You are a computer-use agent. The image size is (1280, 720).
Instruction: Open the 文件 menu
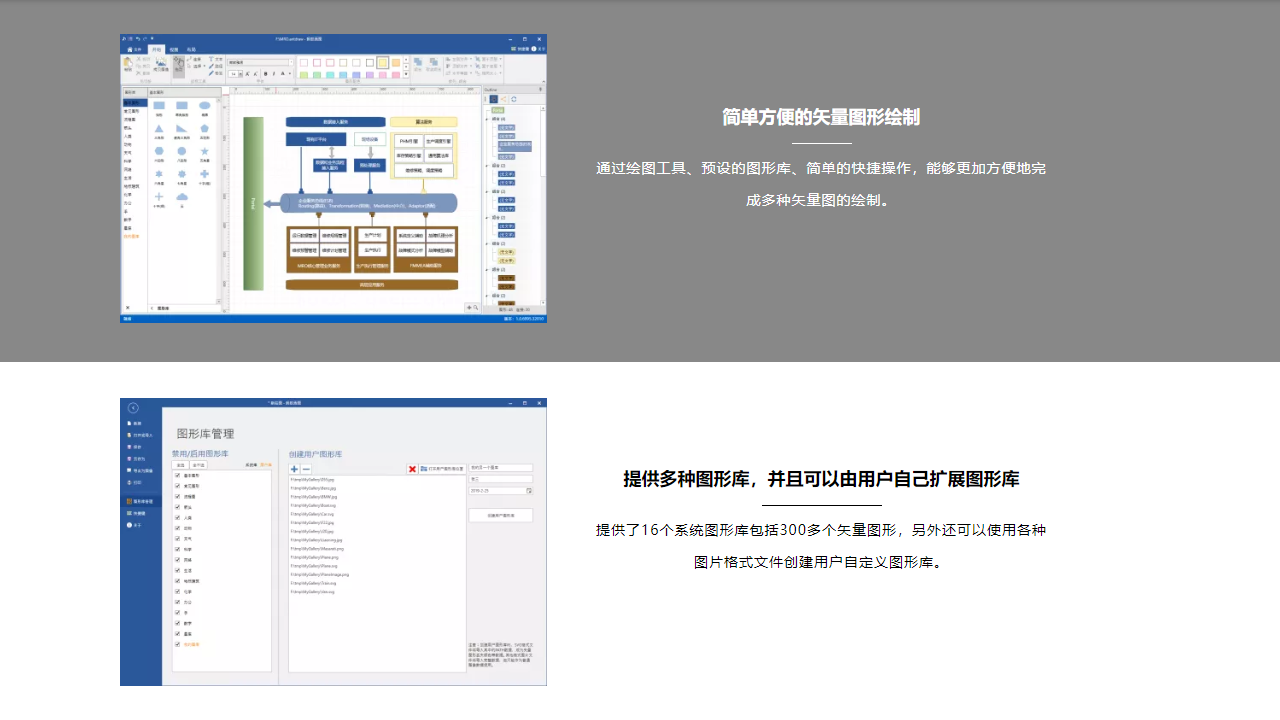137,49
